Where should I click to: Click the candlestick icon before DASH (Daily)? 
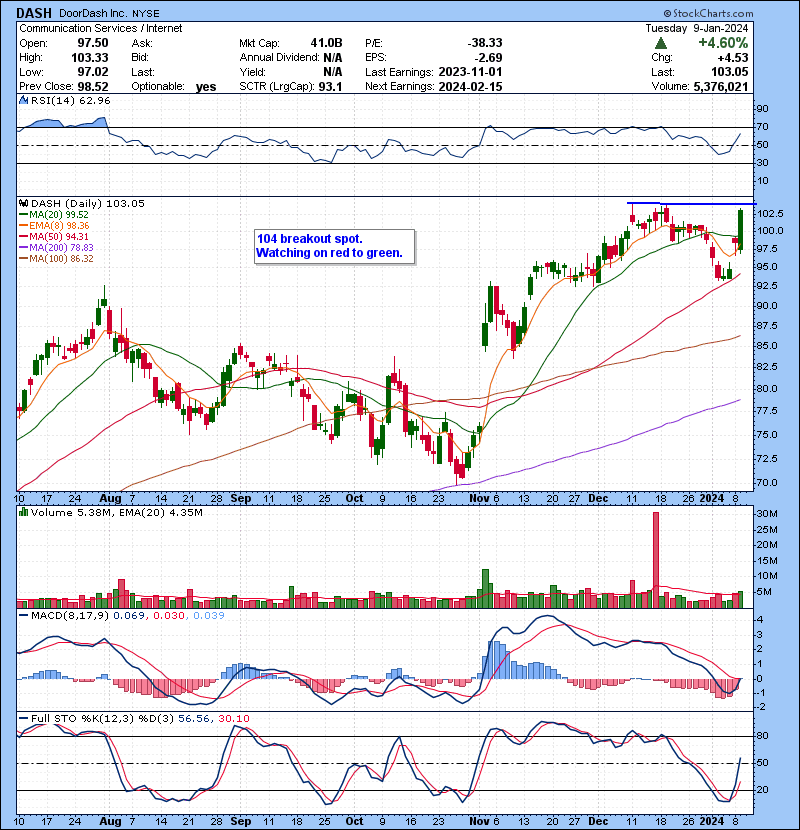click(24, 203)
